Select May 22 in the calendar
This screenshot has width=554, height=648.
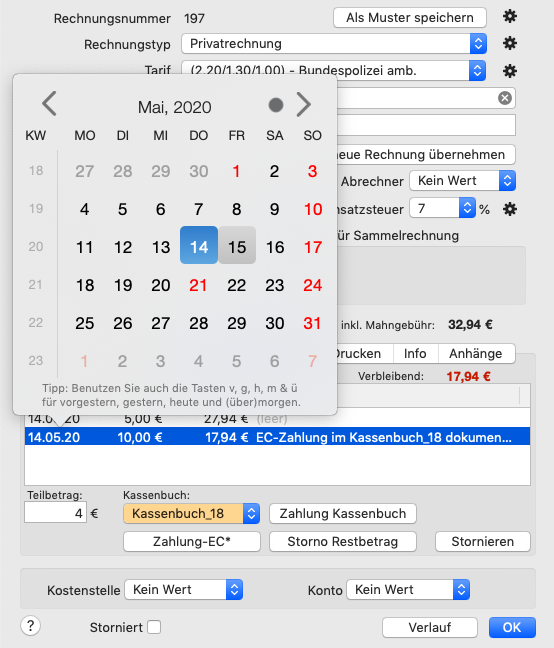click(237, 285)
